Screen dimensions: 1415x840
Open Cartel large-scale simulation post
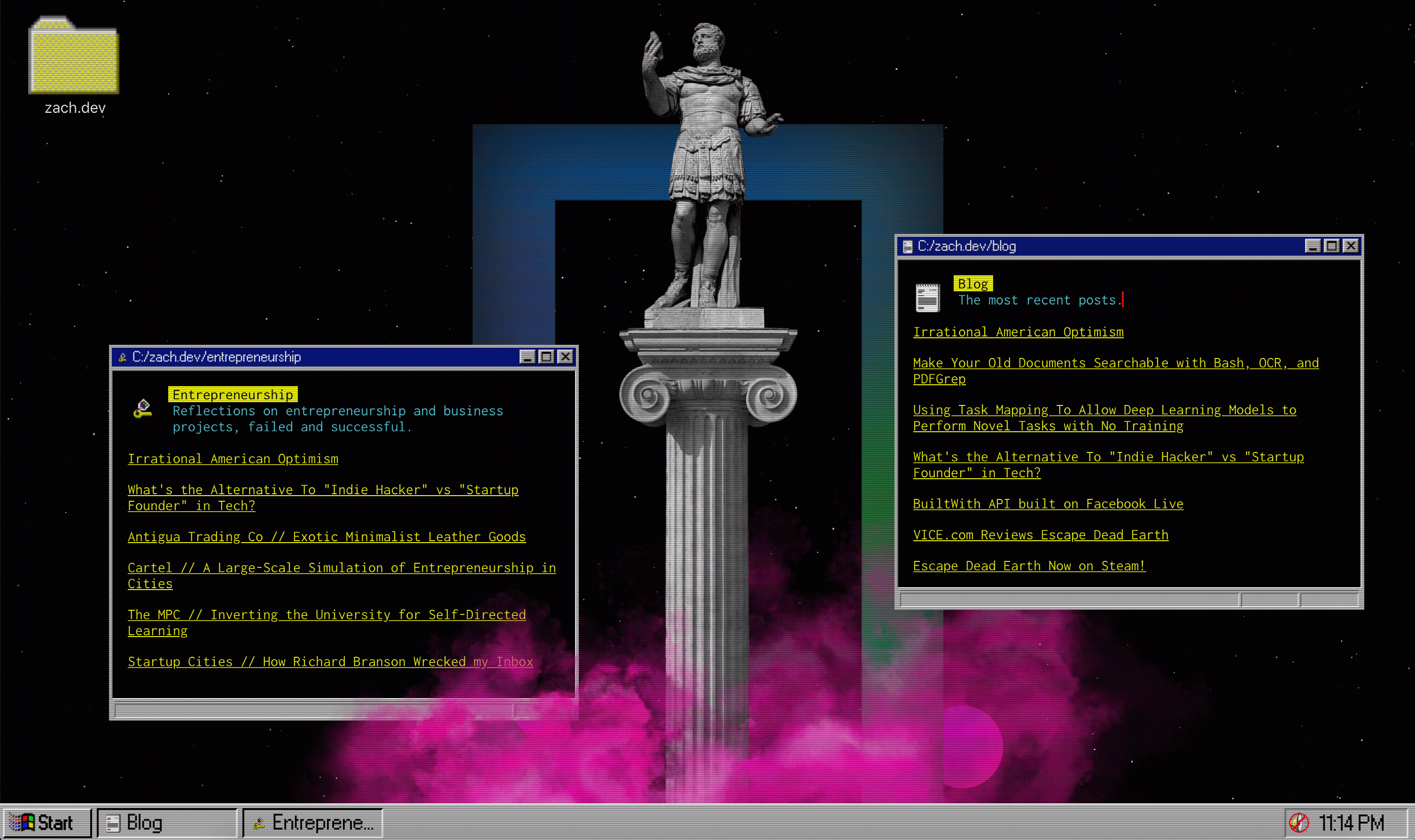point(341,576)
